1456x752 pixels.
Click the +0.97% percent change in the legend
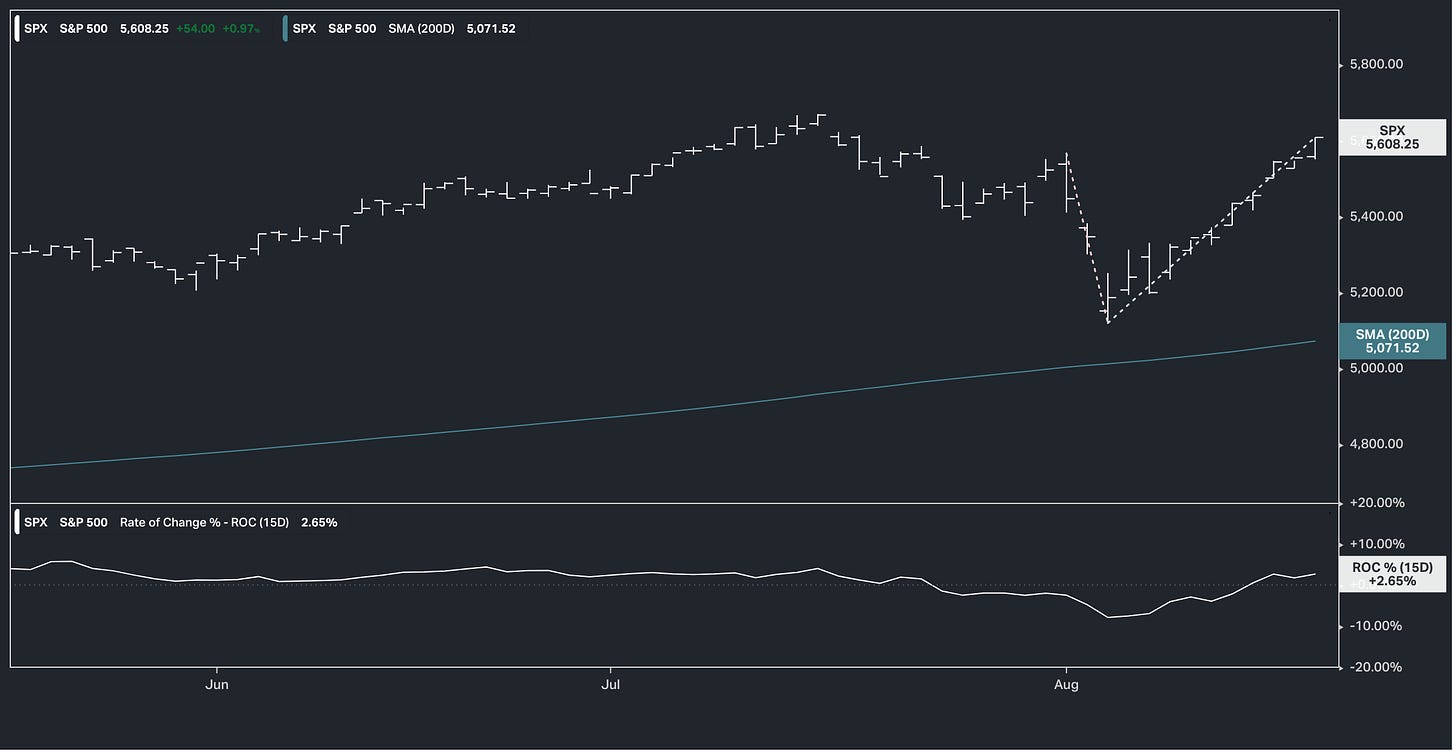(241, 29)
